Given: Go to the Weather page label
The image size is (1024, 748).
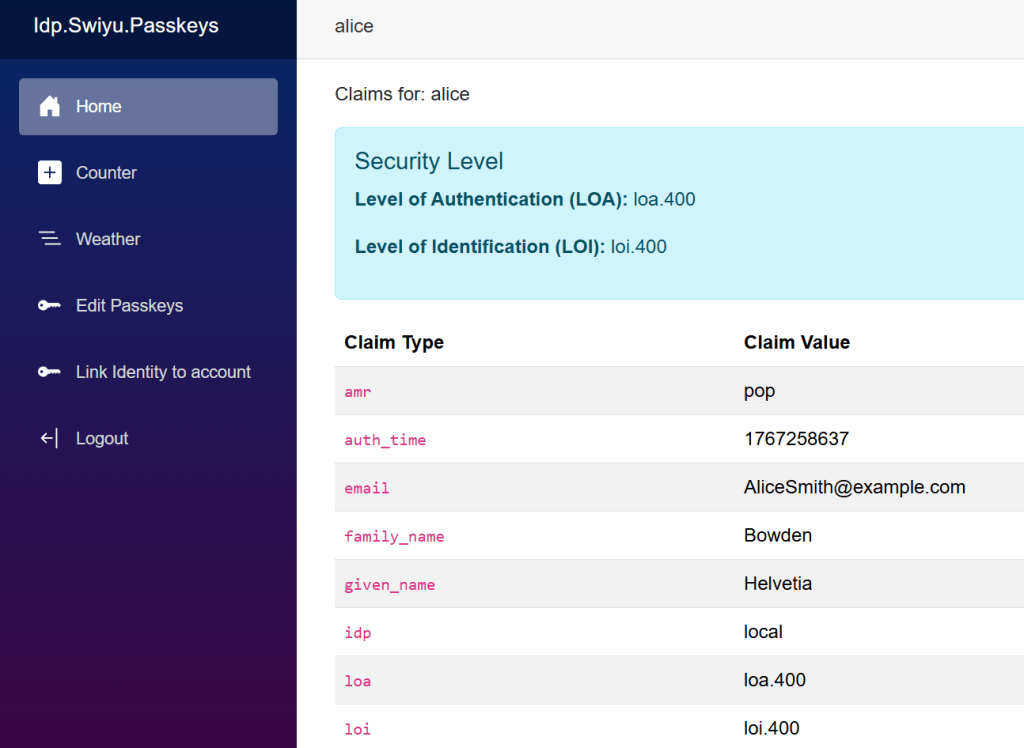Looking at the screenshot, I should (x=108, y=239).
